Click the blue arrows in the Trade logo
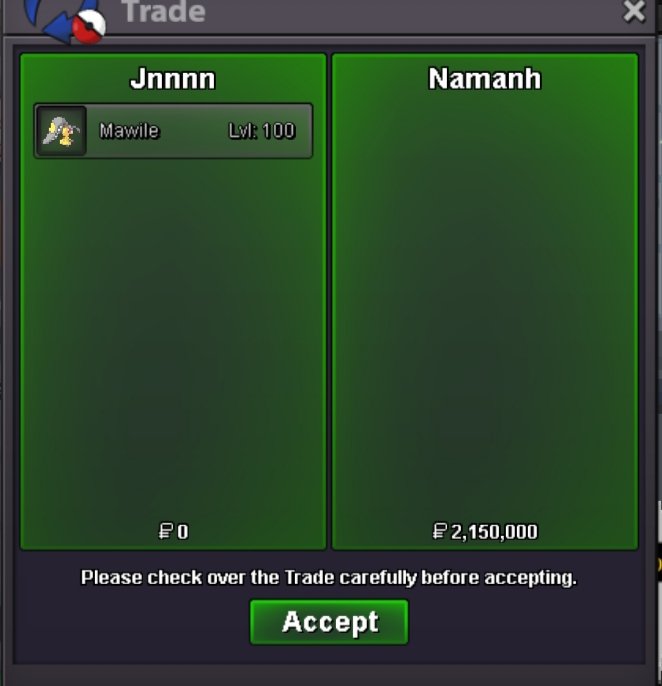Image resolution: width=662 pixels, height=686 pixels. click(53, 21)
